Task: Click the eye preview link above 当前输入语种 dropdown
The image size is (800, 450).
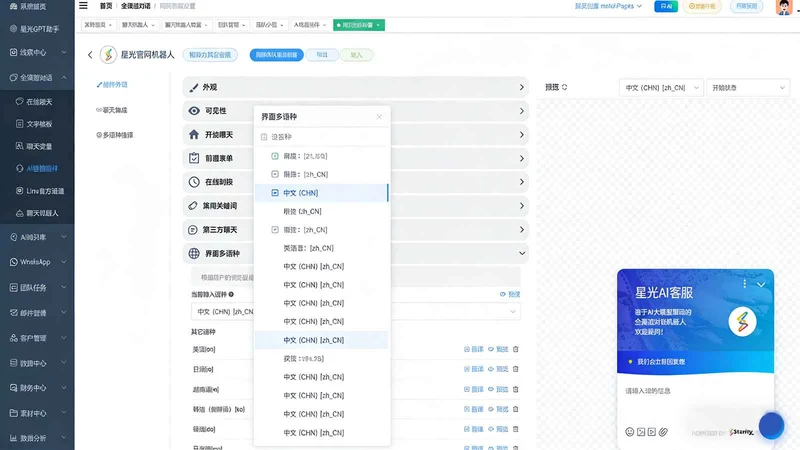Action: click(510, 294)
